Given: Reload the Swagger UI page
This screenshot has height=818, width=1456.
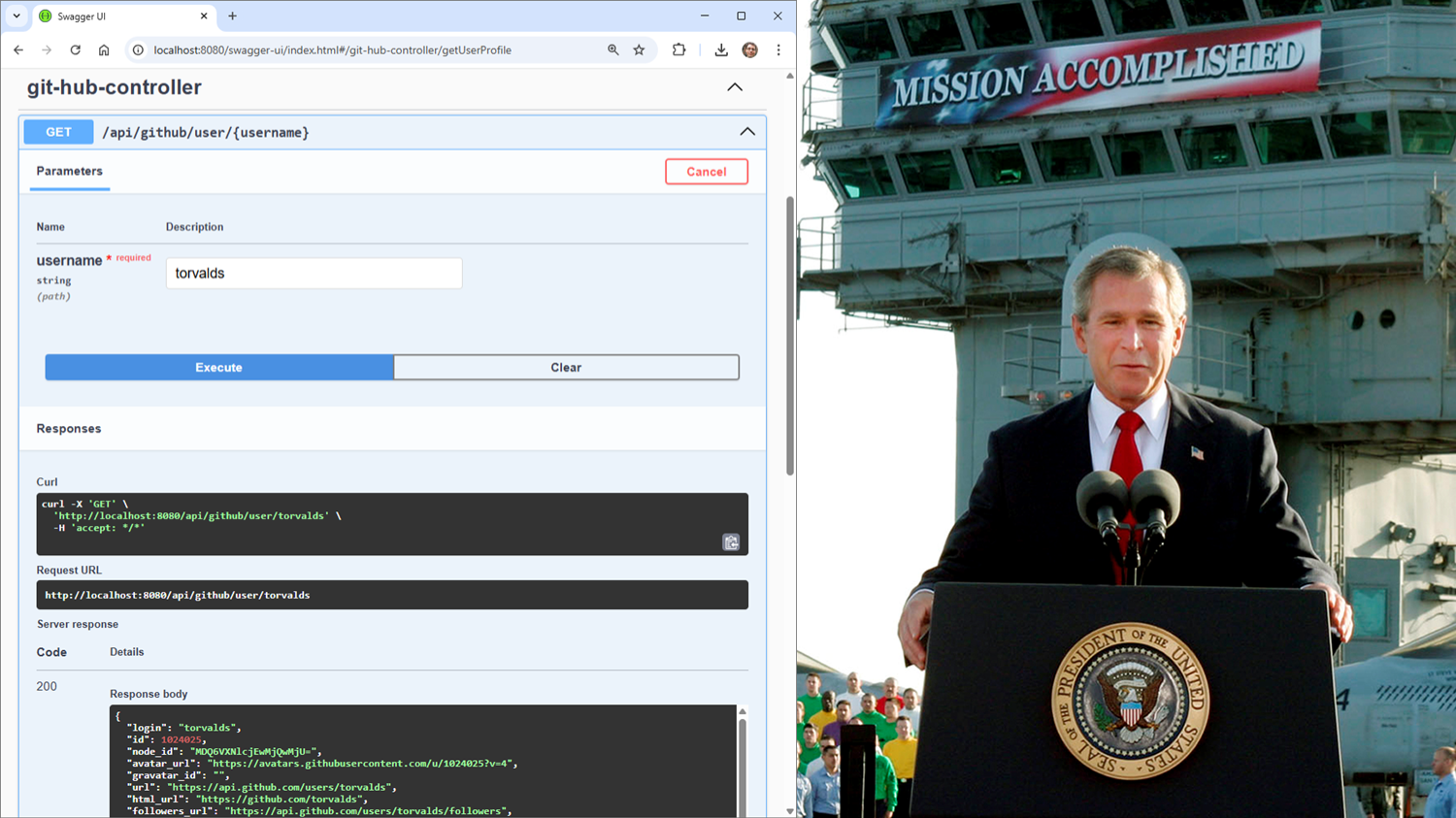Looking at the screenshot, I should click(75, 50).
